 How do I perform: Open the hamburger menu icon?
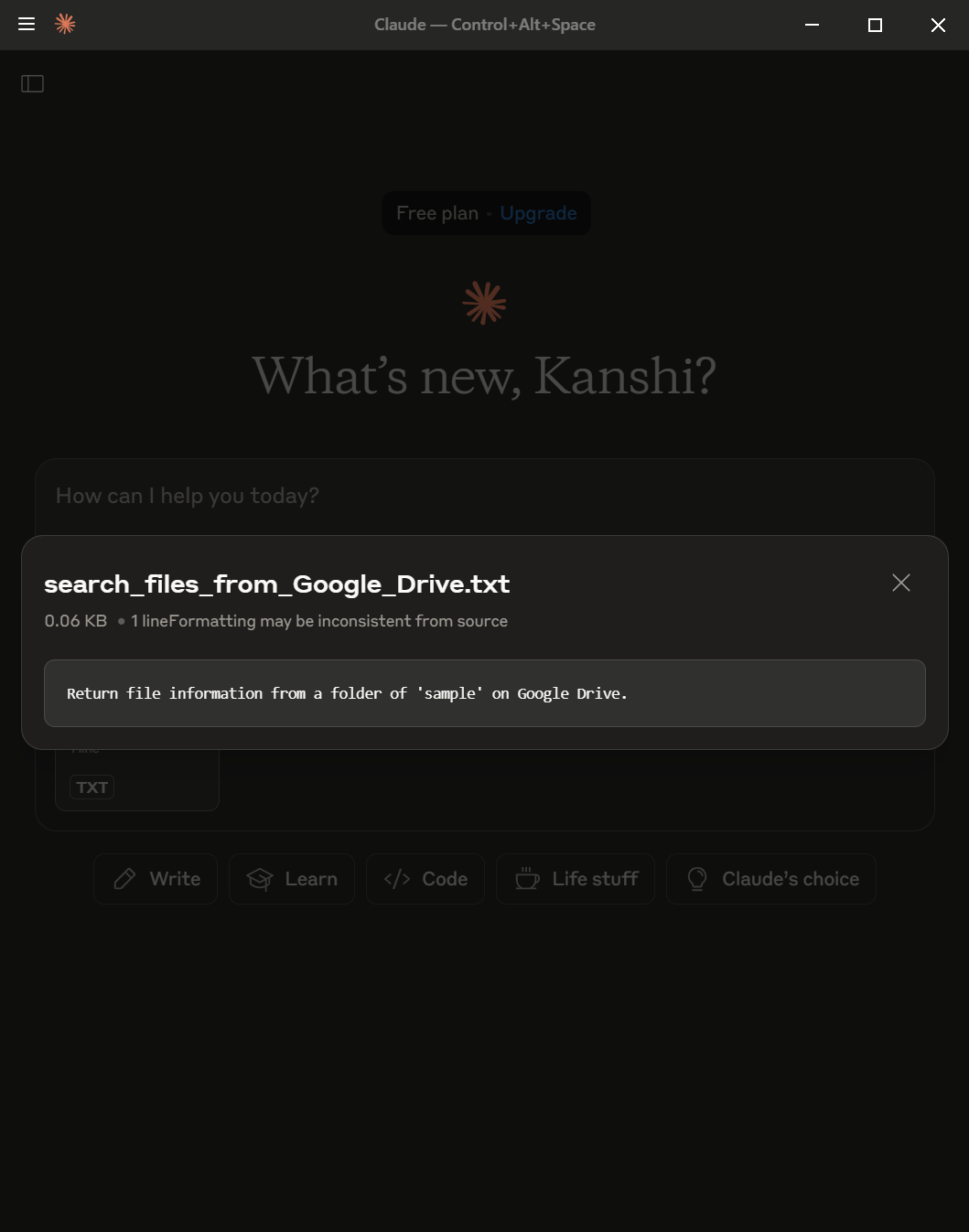[x=27, y=24]
